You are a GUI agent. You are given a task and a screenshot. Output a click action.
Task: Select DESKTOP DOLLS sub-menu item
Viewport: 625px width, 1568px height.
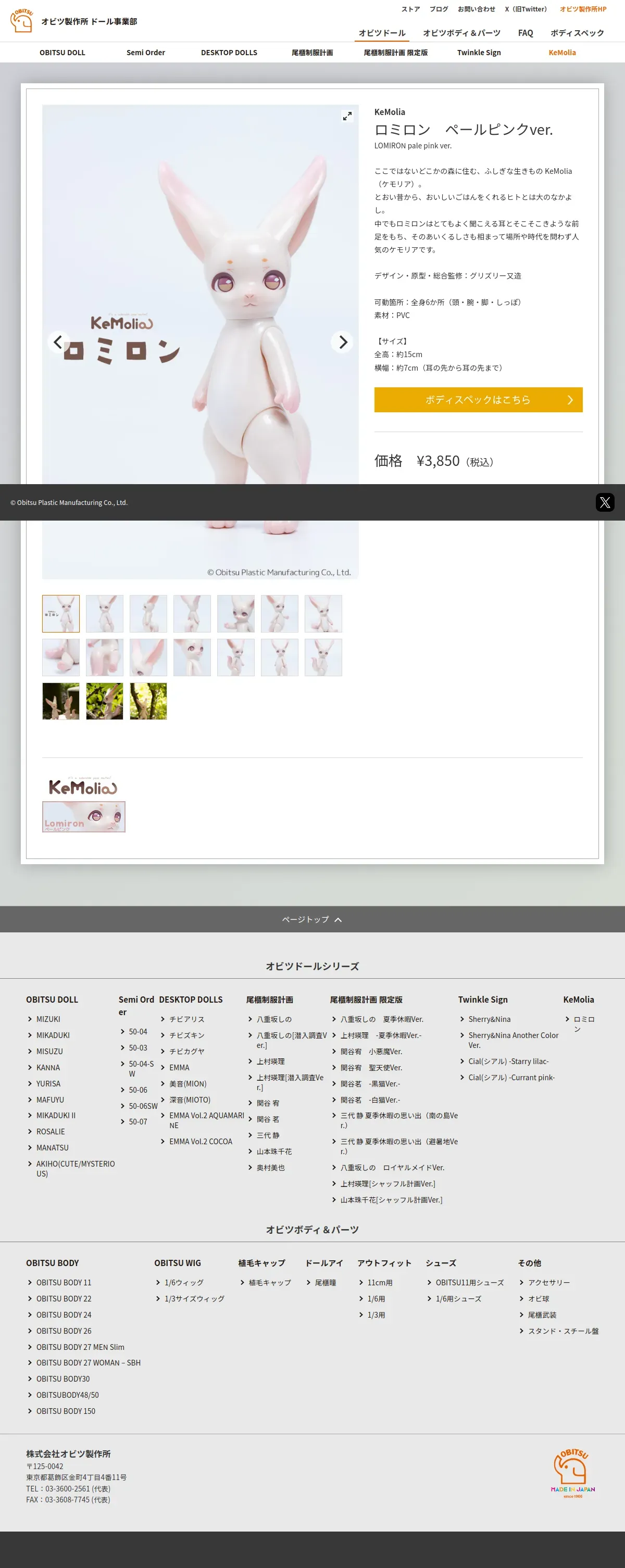[x=229, y=53]
